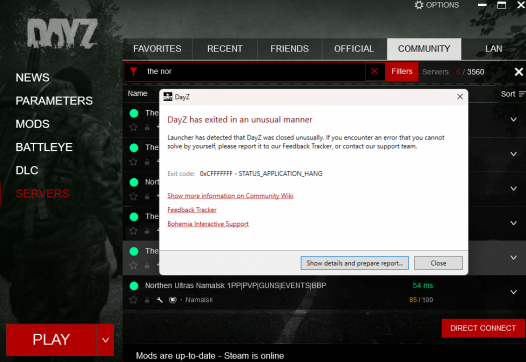Open the Bohemia Interactive Support link
Image resolution: width=526 pixels, height=362 pixels.
coord(208,224)
